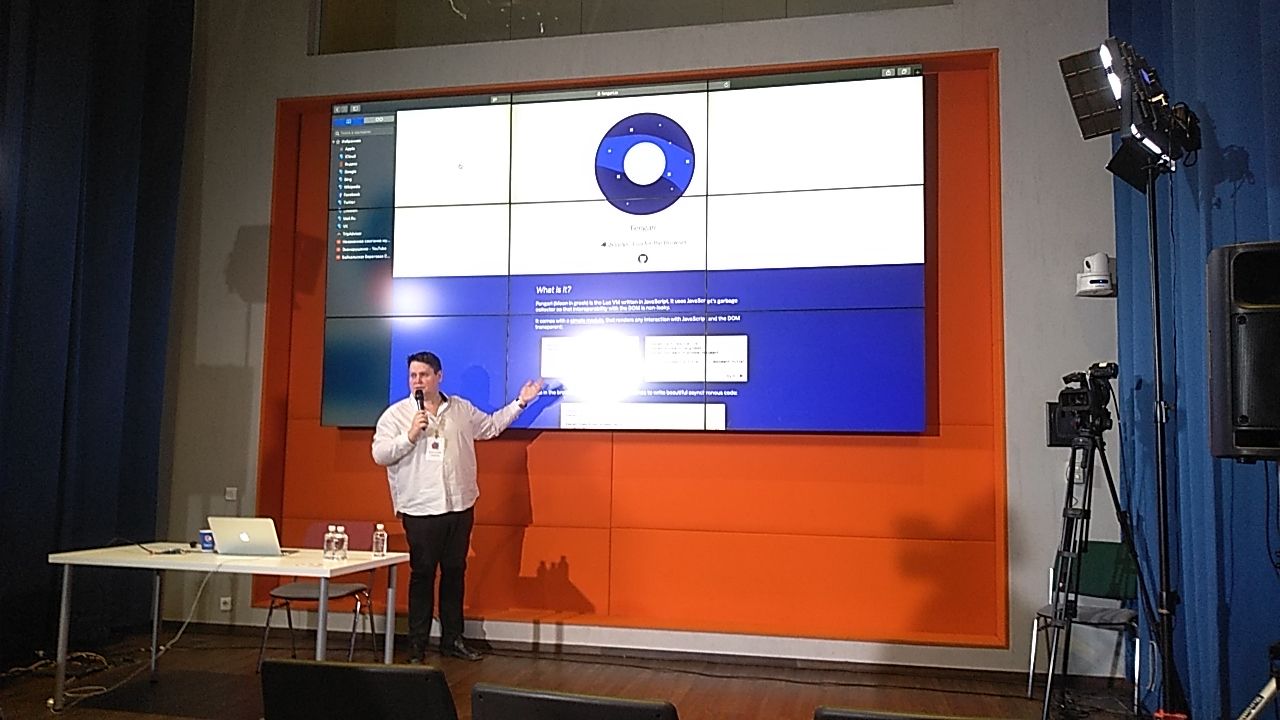
Task: Select the Reading List tab in the sidebar
Action: pyautogui.click(x=379, y=119)
